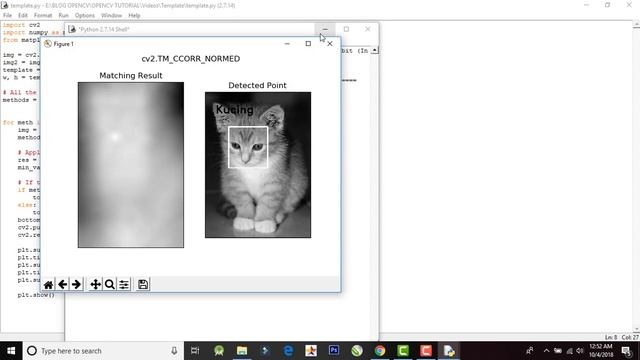Open Photoshop from the taskbar

click(334, 351)
